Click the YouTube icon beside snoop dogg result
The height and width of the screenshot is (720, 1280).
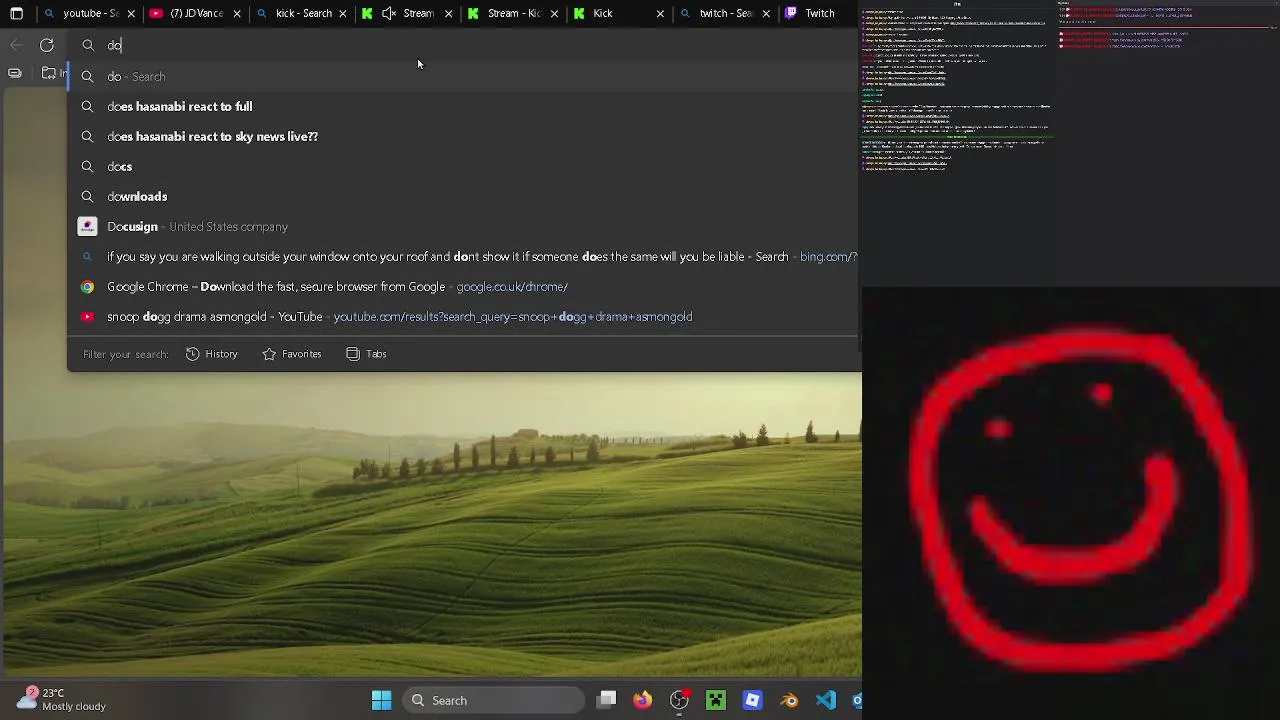click(88, 317)
